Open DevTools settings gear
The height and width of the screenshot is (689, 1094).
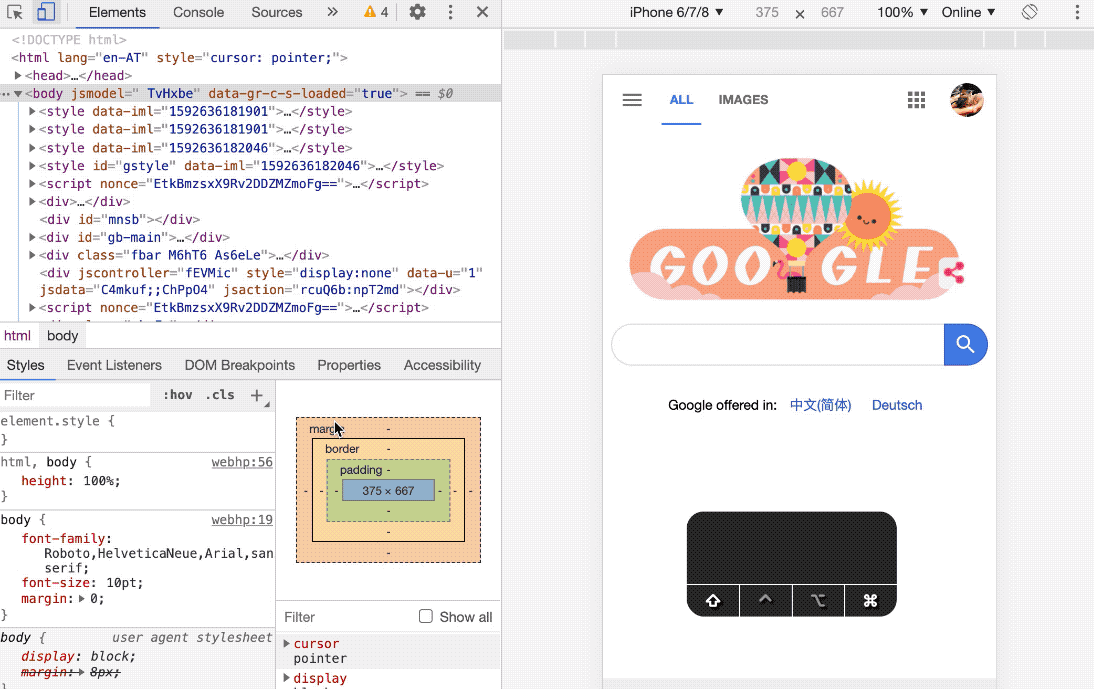[418, 12]
